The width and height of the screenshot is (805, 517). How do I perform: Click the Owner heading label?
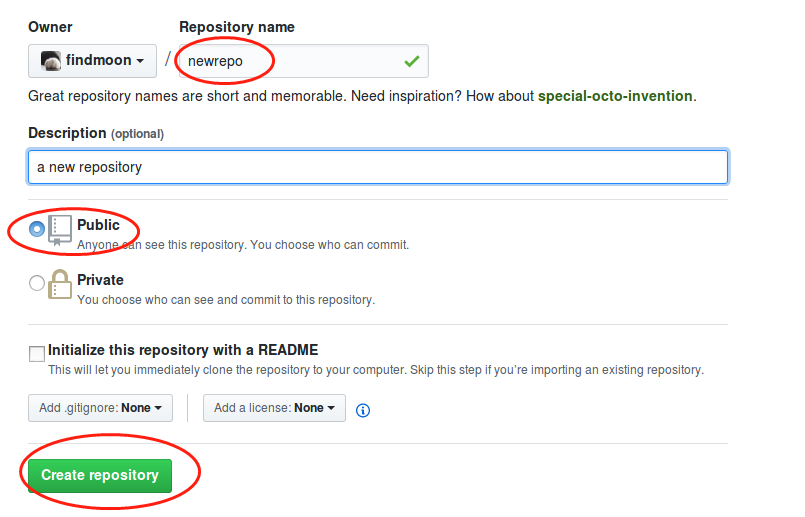coord(50,27)
